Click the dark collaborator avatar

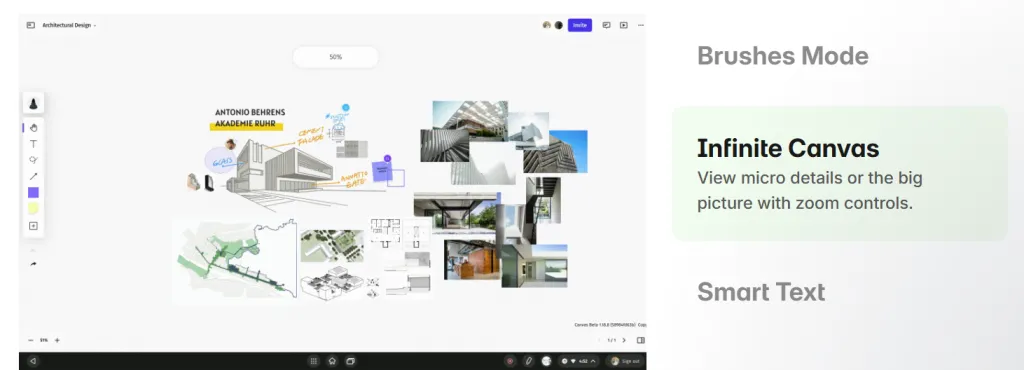point(558,25)
